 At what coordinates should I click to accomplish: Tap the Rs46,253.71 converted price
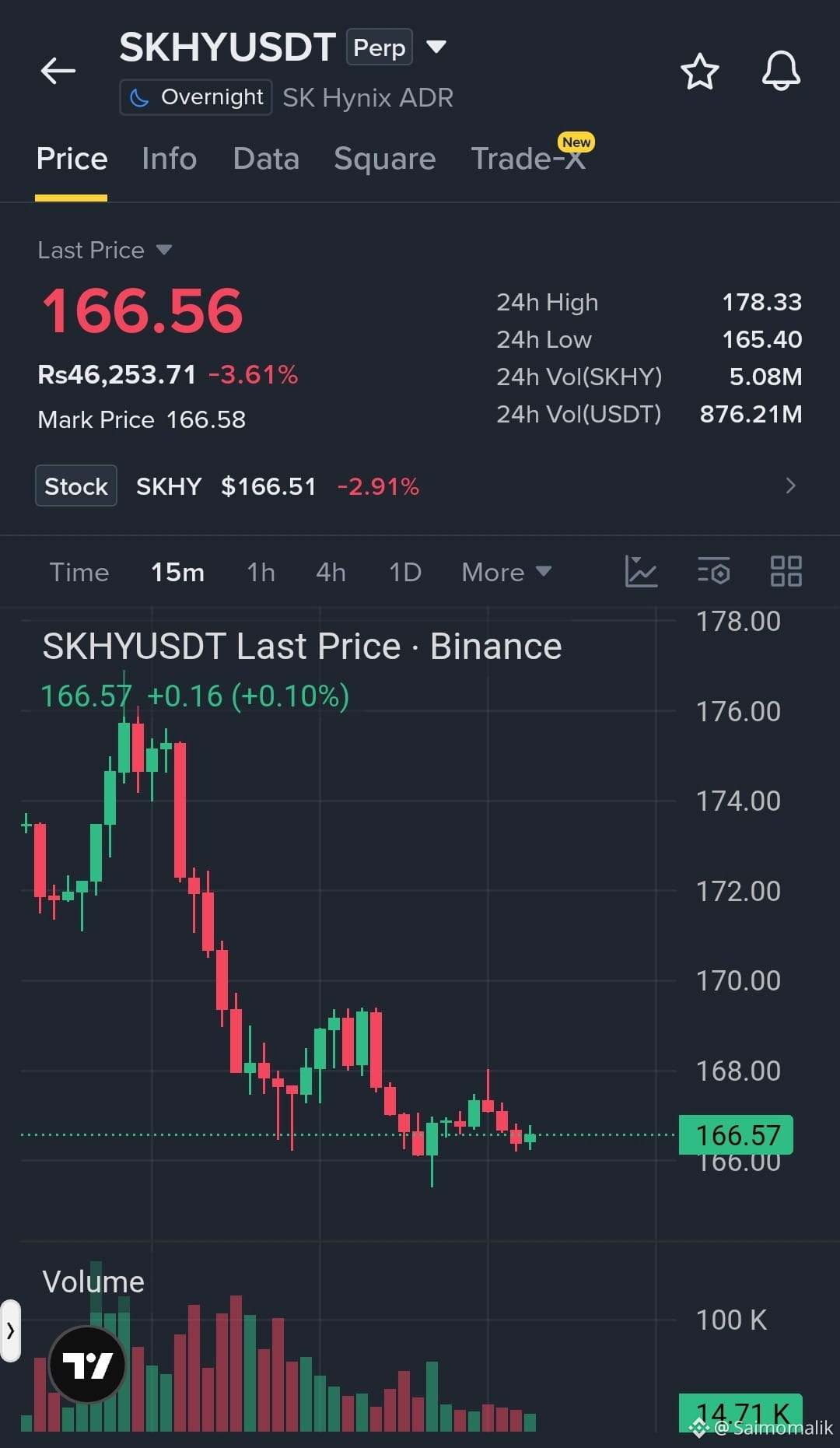coord(117,374)
